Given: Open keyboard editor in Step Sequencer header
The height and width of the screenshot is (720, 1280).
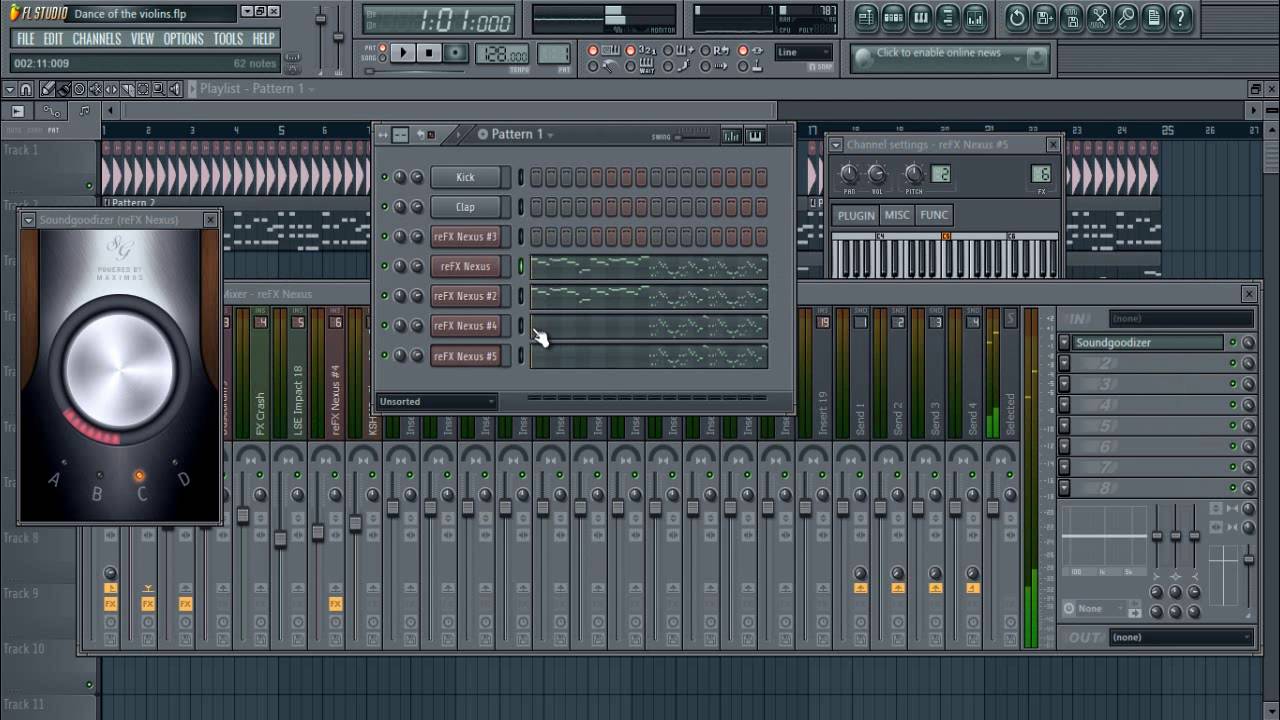Looking at the screenshot, I should 754,135.
